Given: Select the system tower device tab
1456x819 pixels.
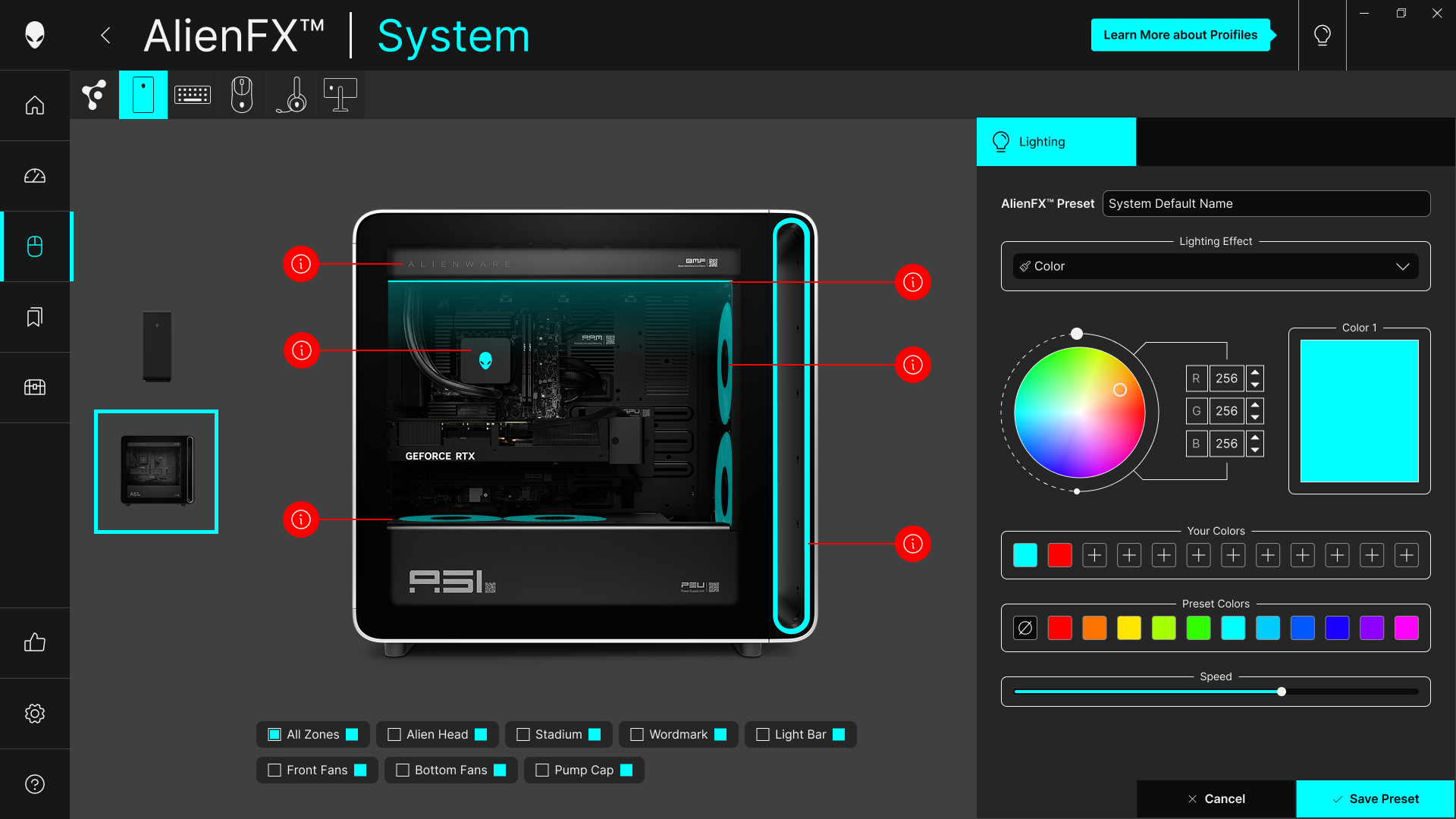Looking at the screenshot, I should [x=143, y=95].
